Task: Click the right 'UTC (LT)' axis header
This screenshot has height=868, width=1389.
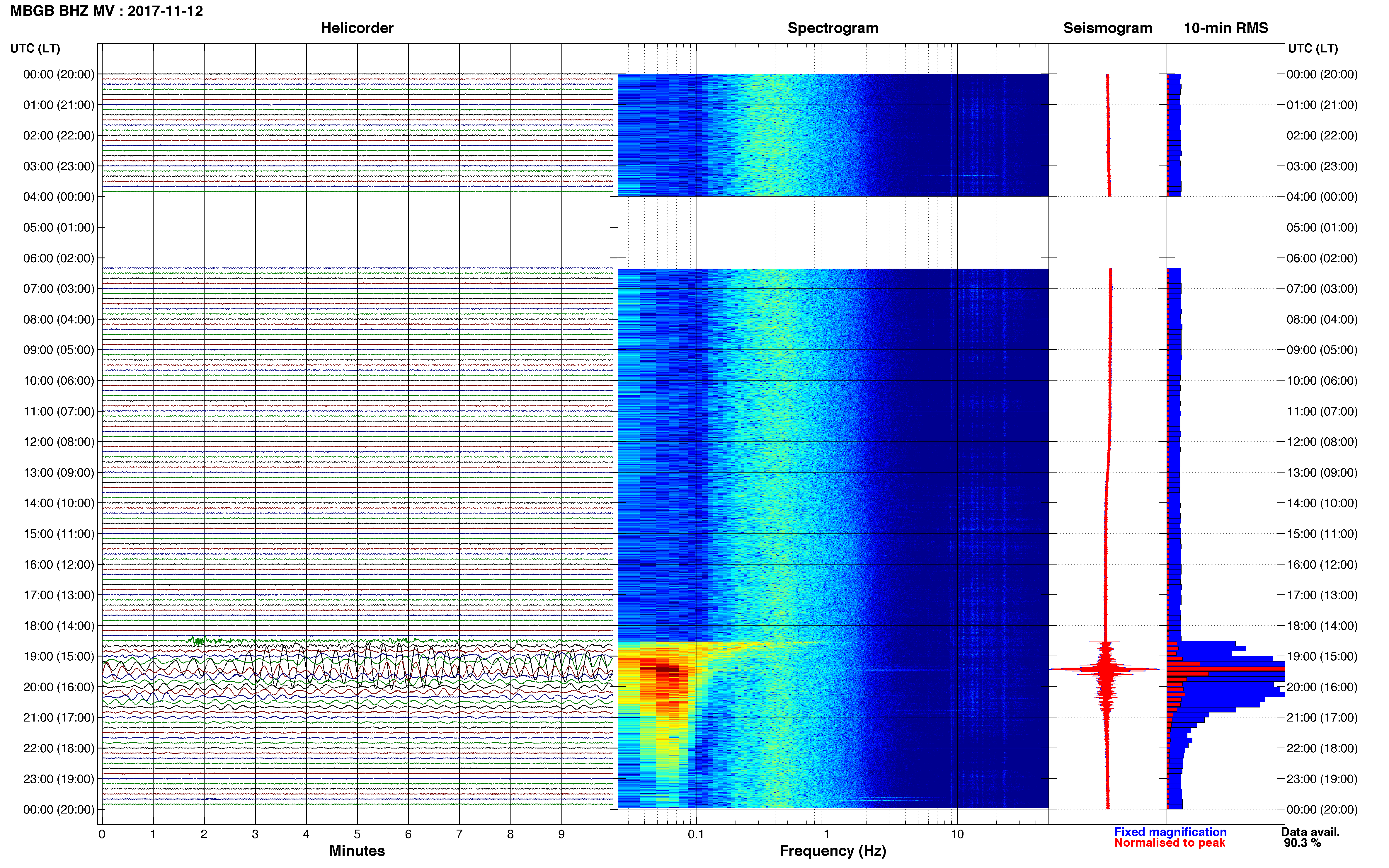Action: [1313, 48]
